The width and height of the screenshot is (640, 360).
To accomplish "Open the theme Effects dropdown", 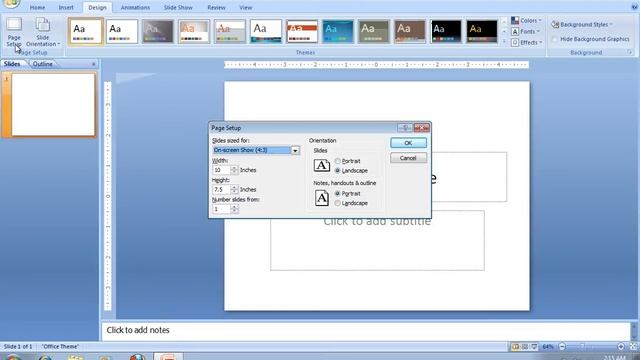I will coord(527,42).
